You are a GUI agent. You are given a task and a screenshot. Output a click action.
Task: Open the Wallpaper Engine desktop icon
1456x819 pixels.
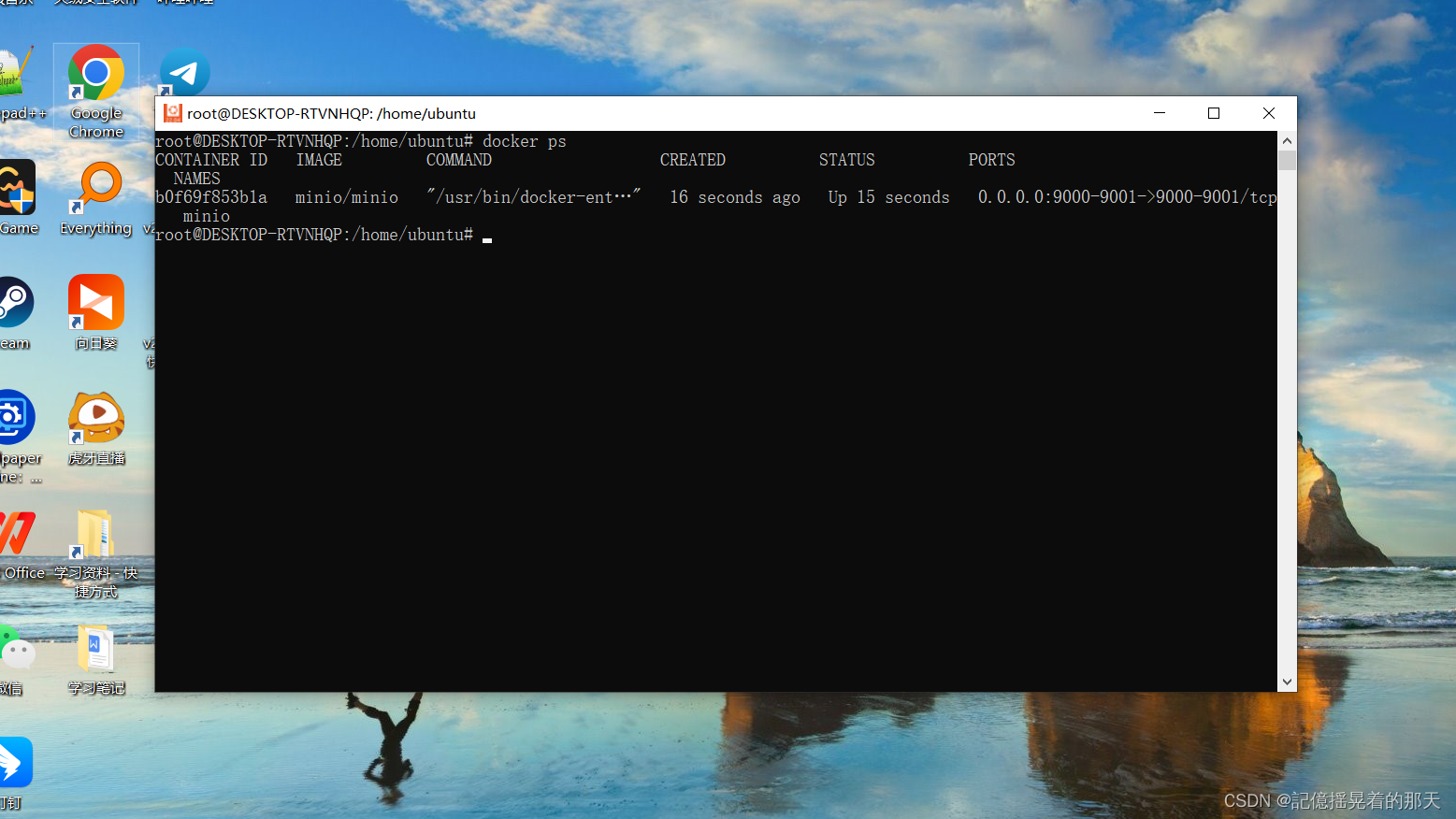(19, 436)
